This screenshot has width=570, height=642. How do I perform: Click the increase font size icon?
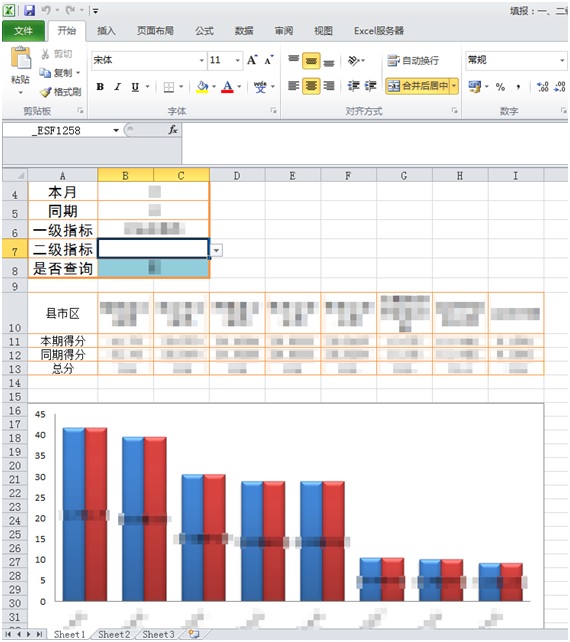pos(252,60)
